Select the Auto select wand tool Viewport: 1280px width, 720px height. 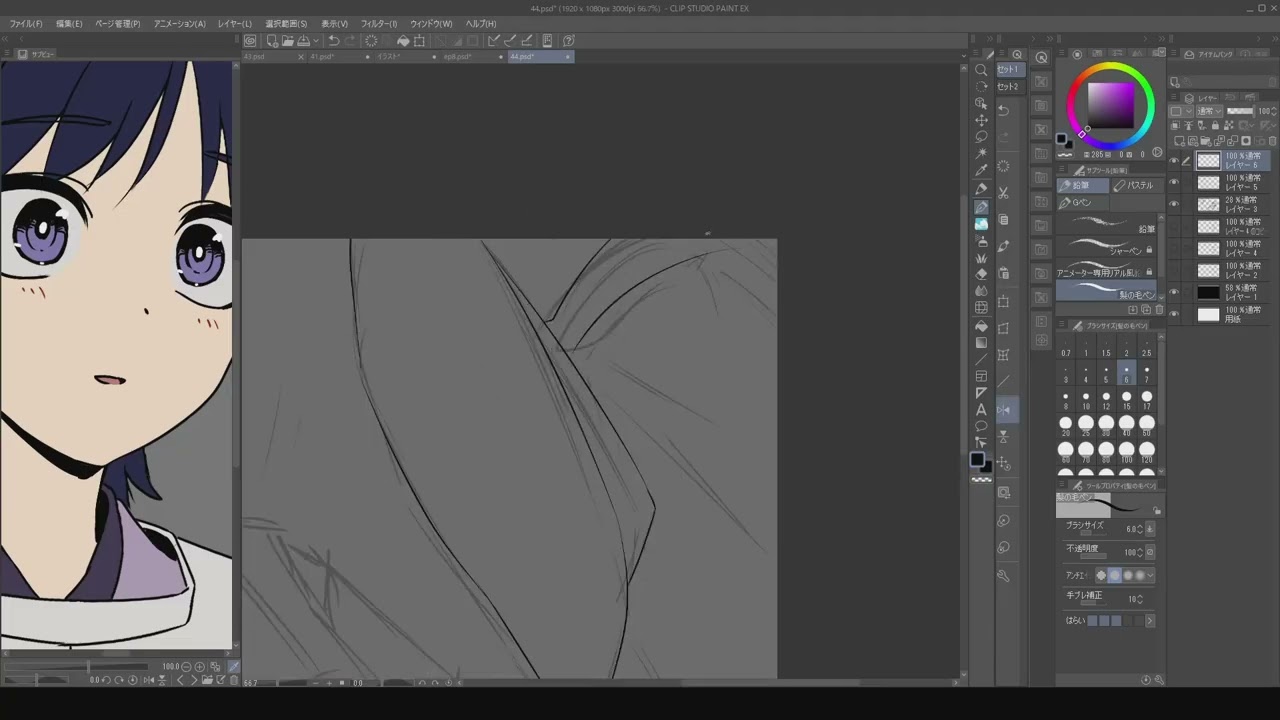tap(981, 154)
